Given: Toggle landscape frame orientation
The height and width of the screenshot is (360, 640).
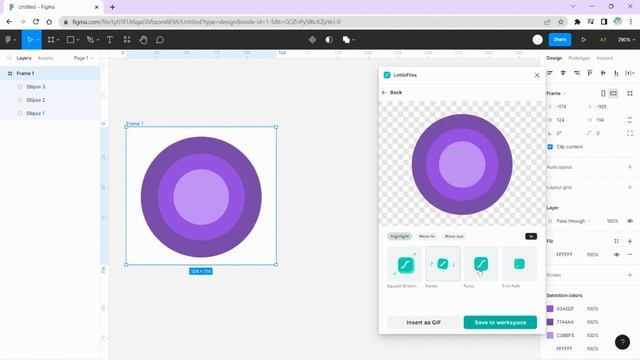Looking at the screenshot, I should click(613, 93).
